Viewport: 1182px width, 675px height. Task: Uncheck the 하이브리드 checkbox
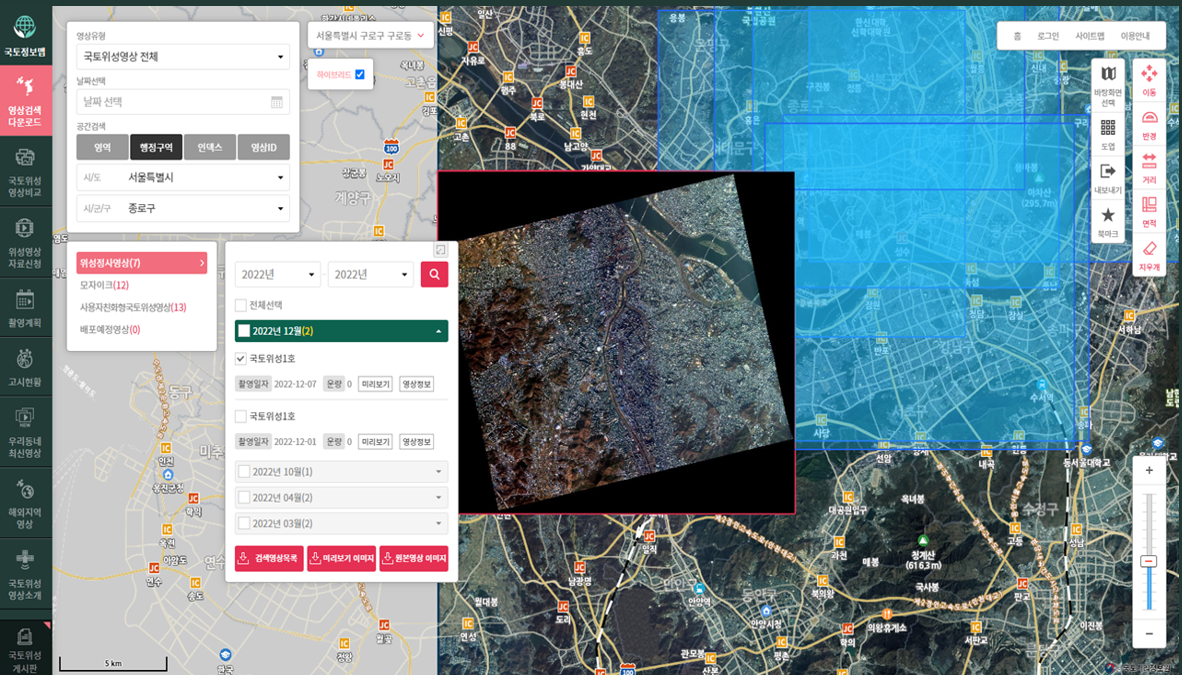360,75
